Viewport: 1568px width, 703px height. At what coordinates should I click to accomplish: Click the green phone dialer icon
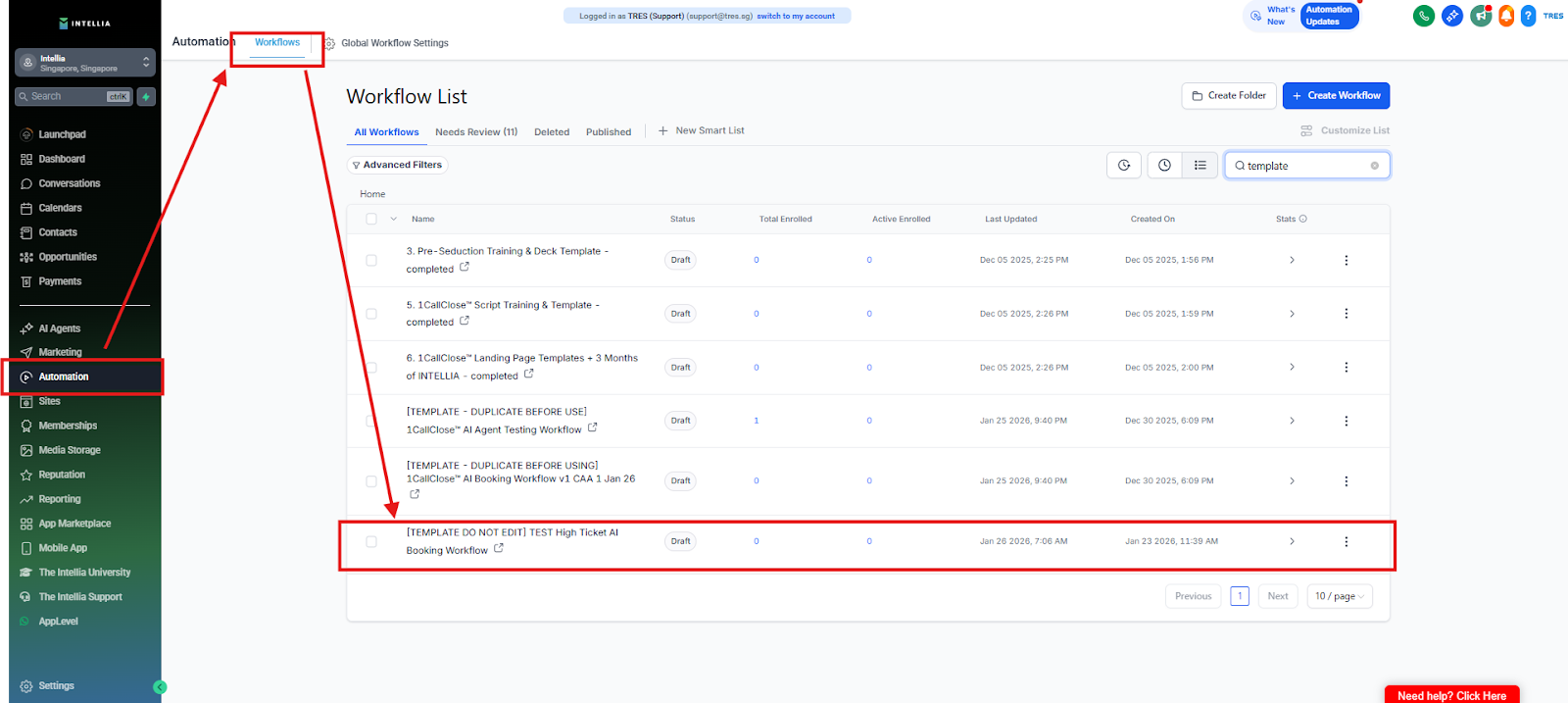[x=1423, y=16]
